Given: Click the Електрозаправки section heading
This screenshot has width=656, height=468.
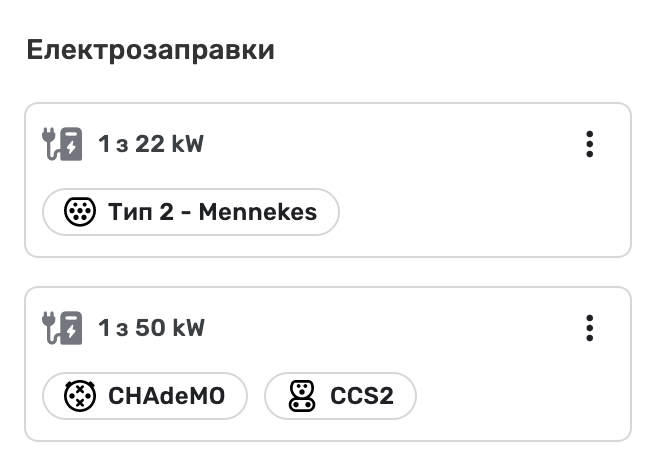Looking at the screenshot, I should click(x=151, y=50).
